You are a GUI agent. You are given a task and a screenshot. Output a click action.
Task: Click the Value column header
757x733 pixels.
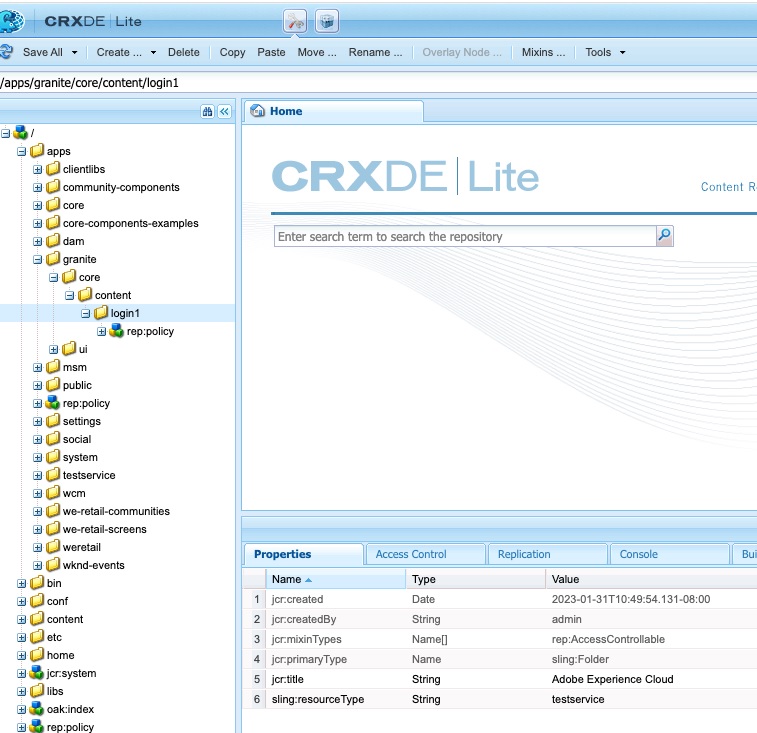pyautogui.click(x=651, y=579)
